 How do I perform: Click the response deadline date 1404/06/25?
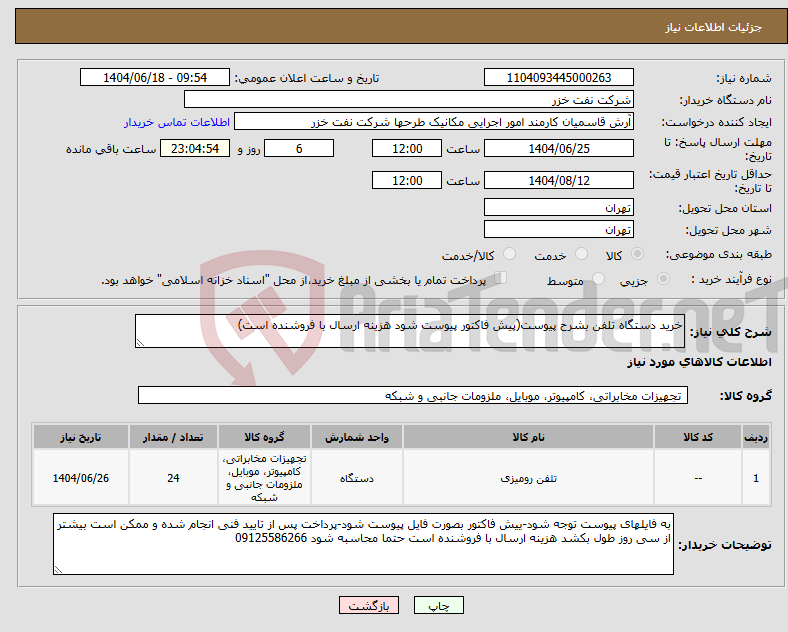pos(558,148)
